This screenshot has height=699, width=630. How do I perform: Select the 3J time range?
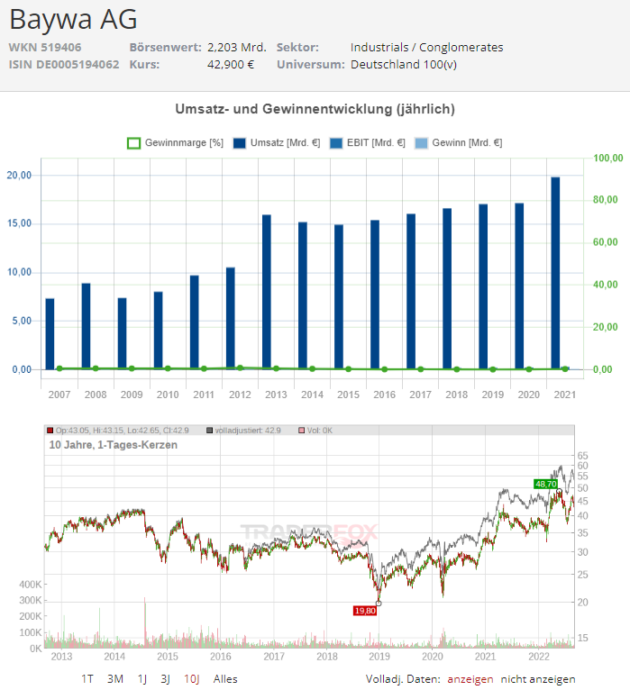click(x=165, y=679)
